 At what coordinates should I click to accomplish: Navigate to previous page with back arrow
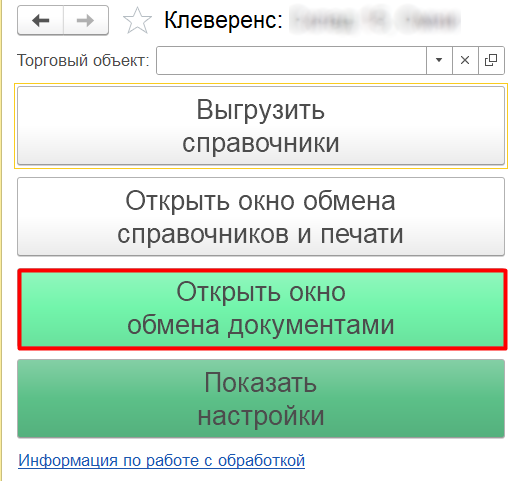(40, 20)
